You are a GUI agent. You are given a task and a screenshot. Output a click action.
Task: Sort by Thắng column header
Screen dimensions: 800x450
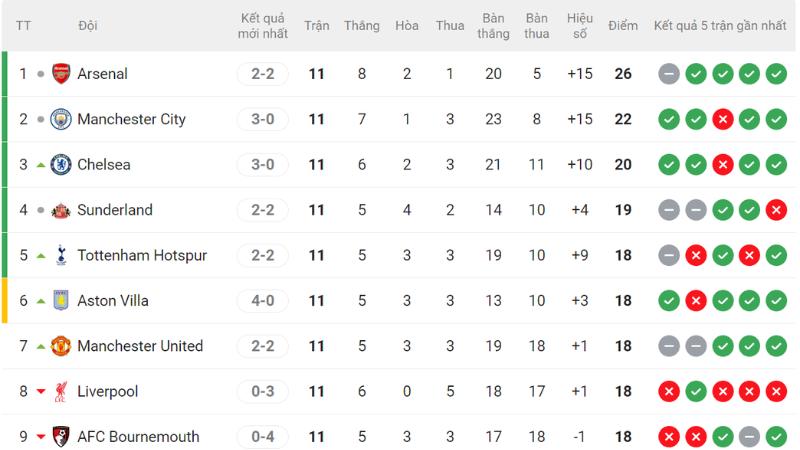click(x=361, y=26)
